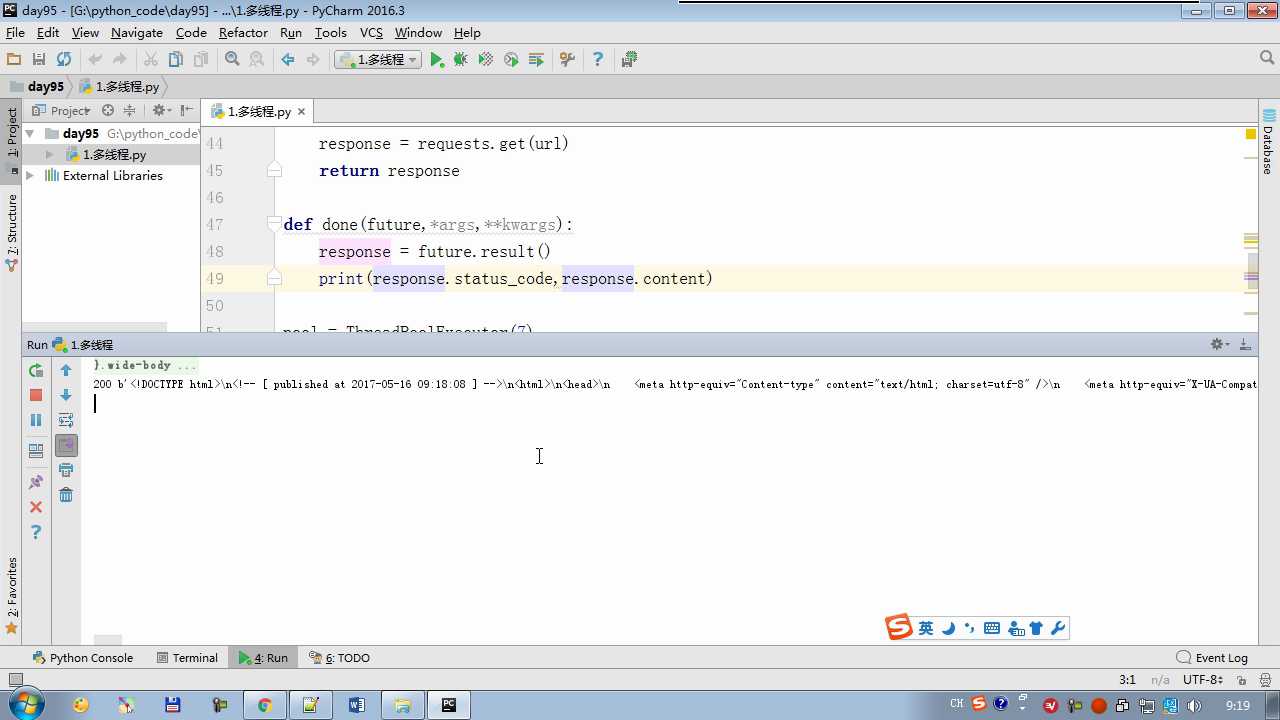Click the Search Everywhere magnifier at top right
The image size is (1280, 720).
click(1267, 59)
